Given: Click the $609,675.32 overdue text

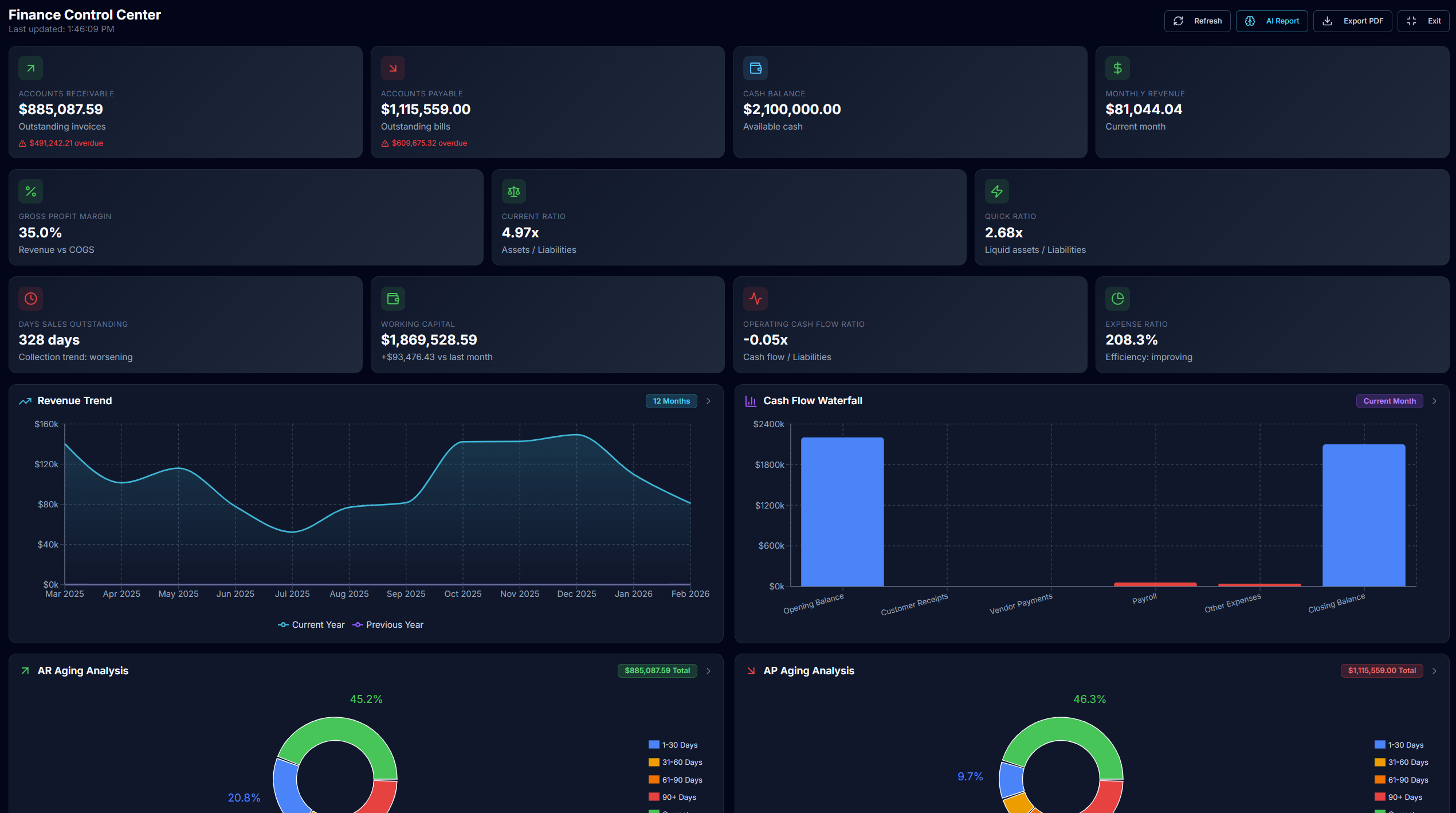Looking at the screenshot, I should pos(429,143).
